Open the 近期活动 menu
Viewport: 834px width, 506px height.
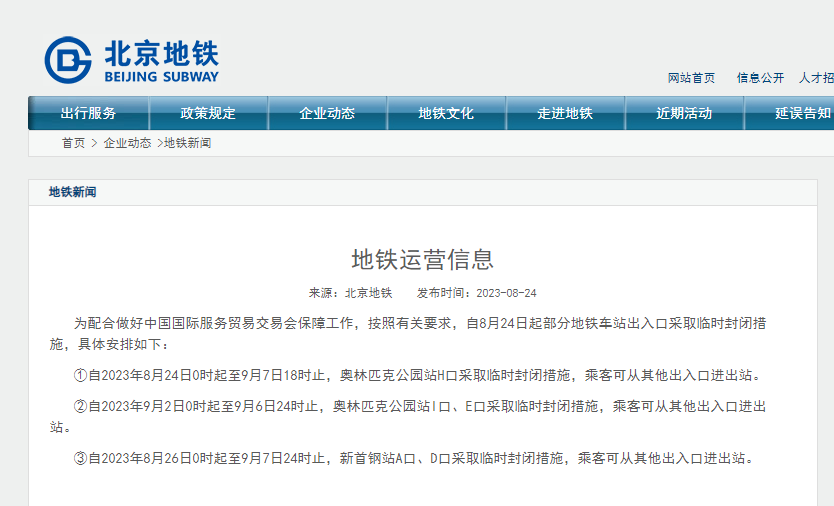684,113
